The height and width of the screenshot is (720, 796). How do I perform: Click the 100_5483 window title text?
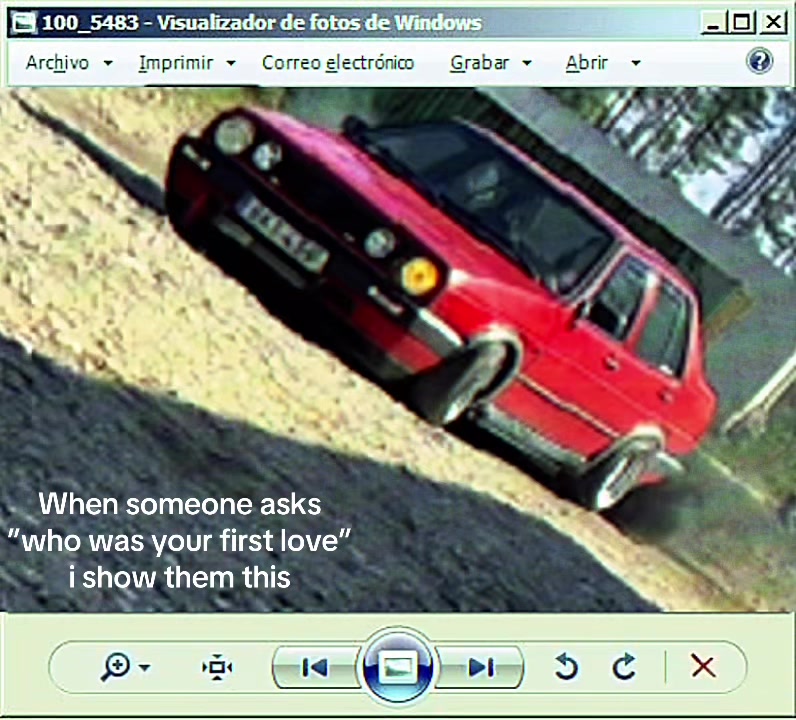pyautogui.click(x=90, y=23)
